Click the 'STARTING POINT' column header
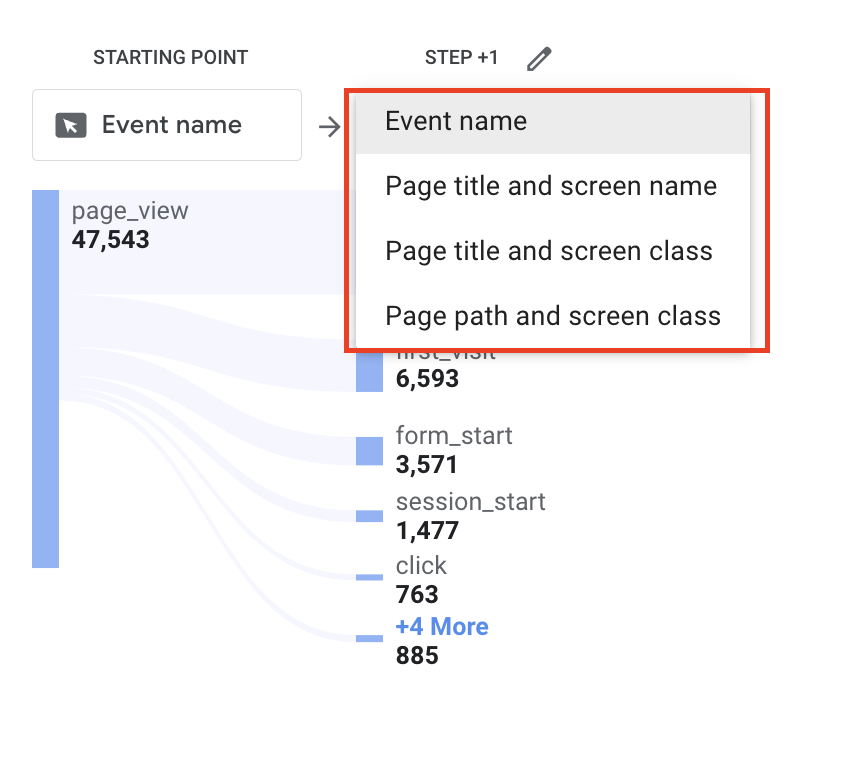This screenshot has width=845, height=766. pyautogui.click(x=170, y=57)
